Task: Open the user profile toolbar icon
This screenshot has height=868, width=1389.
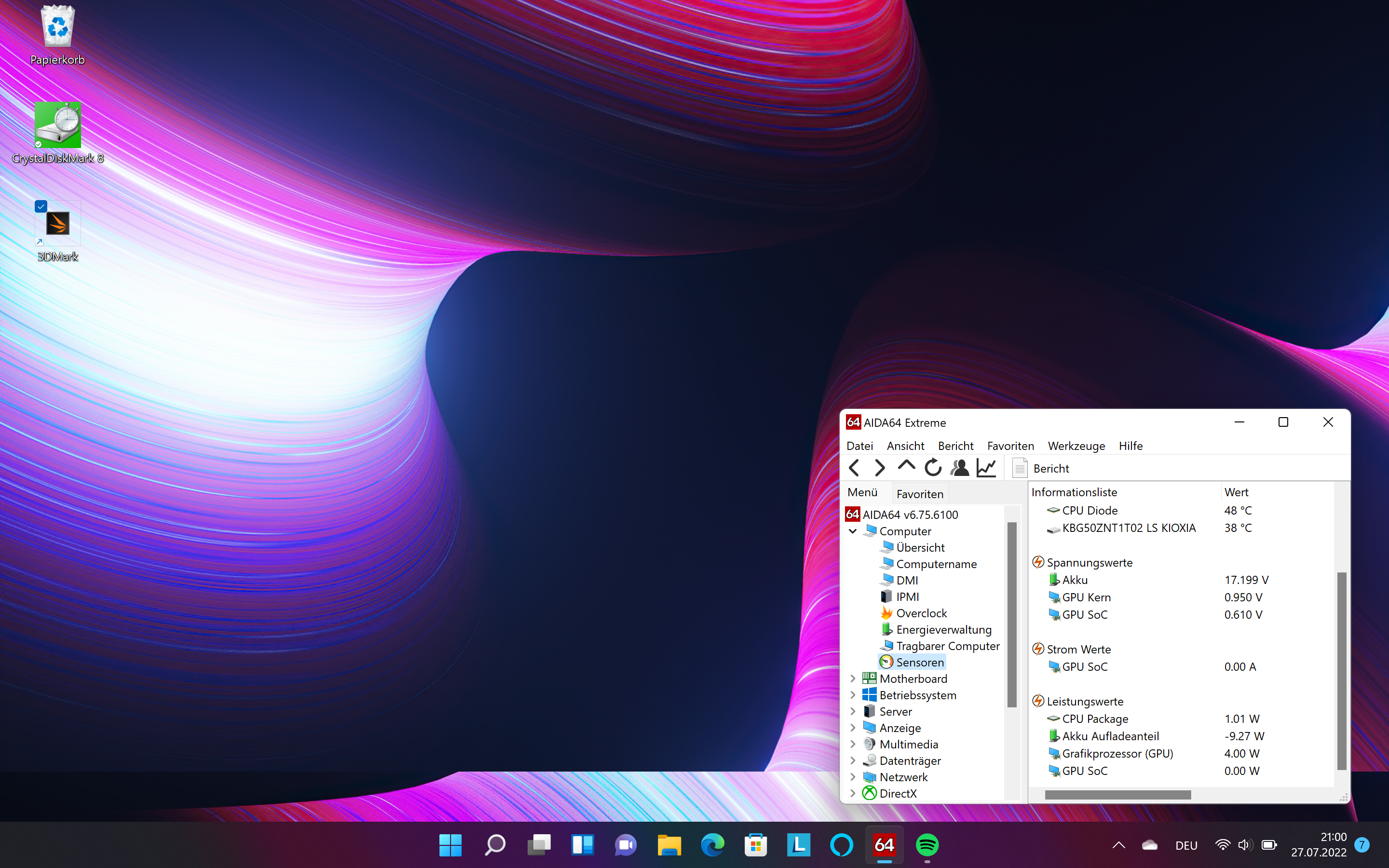Action: click(960, 468)
